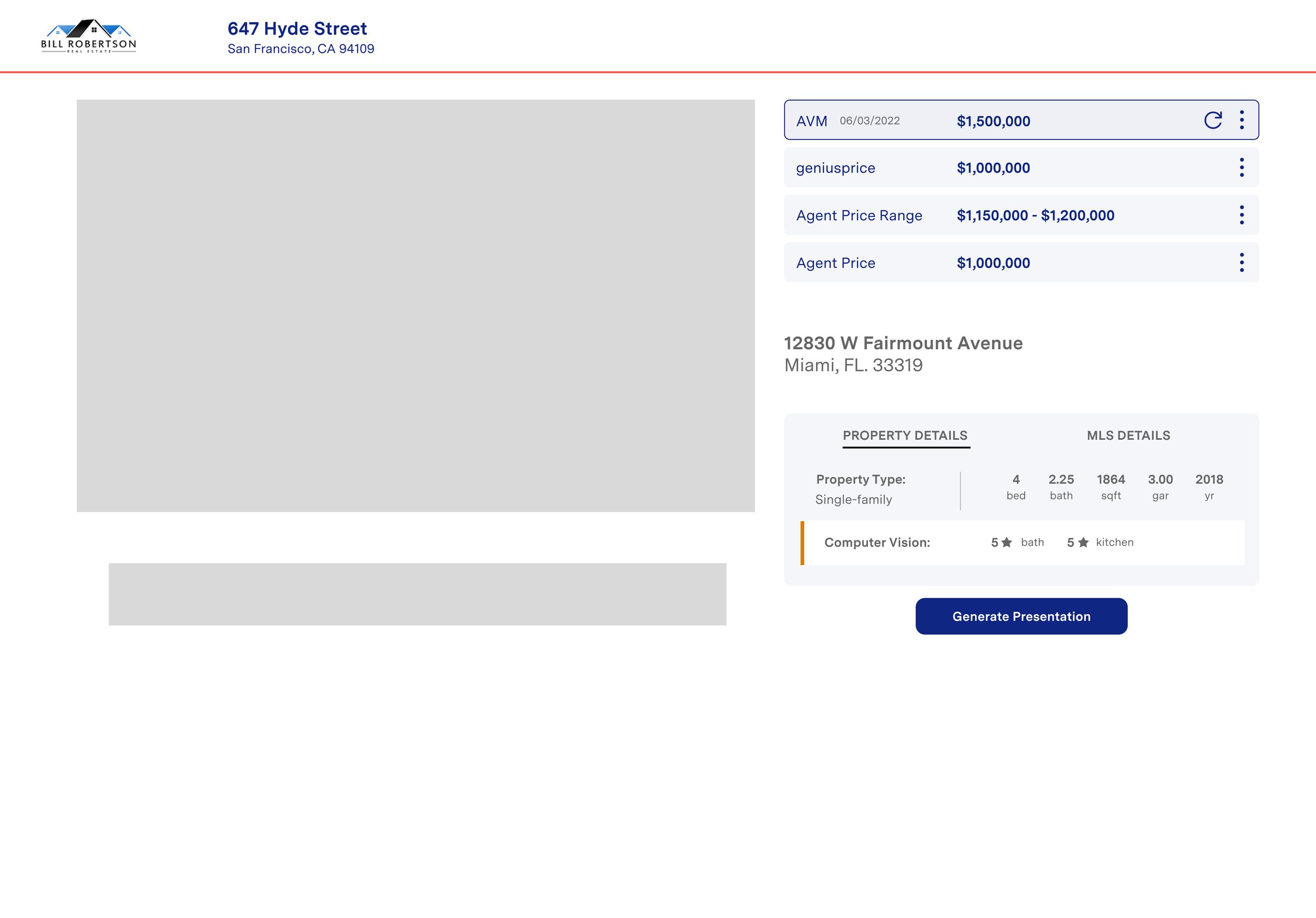Image resolution: width=1316 pixels, height=918 pixels.
Task: Click the 647 Hyde Street heading
Action: [297, 28]
